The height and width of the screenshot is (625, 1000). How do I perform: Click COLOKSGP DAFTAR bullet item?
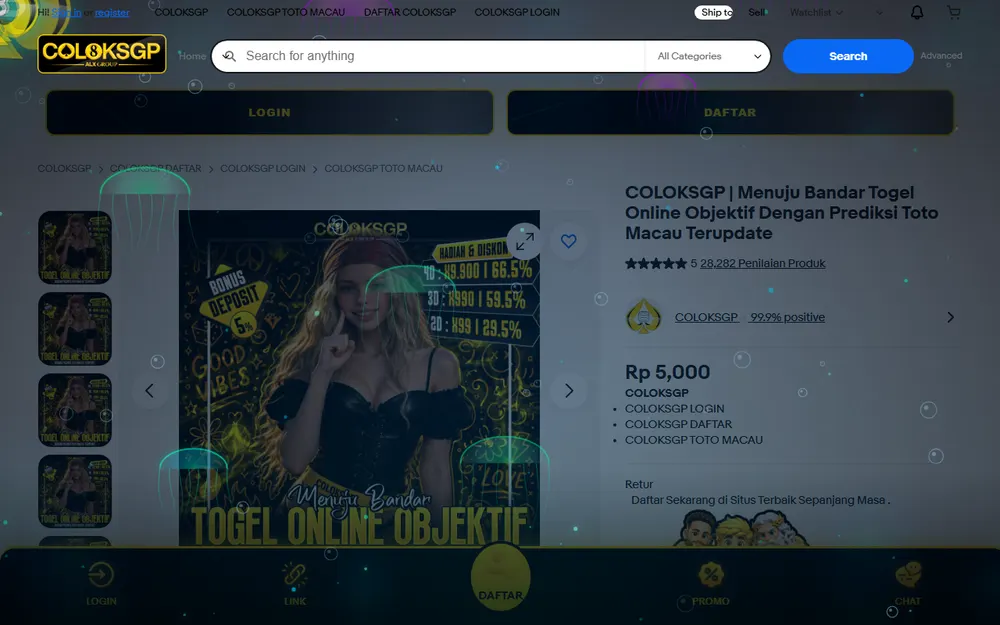[678, 424]
